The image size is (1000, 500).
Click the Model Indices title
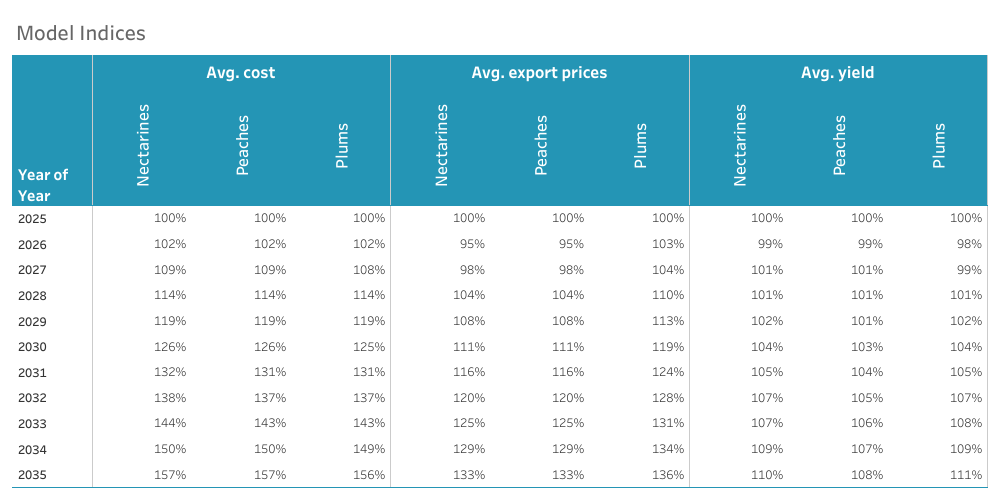point(81,33)
